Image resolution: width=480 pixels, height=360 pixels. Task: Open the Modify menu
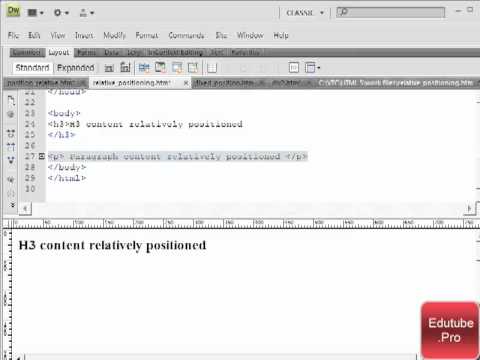114,35
